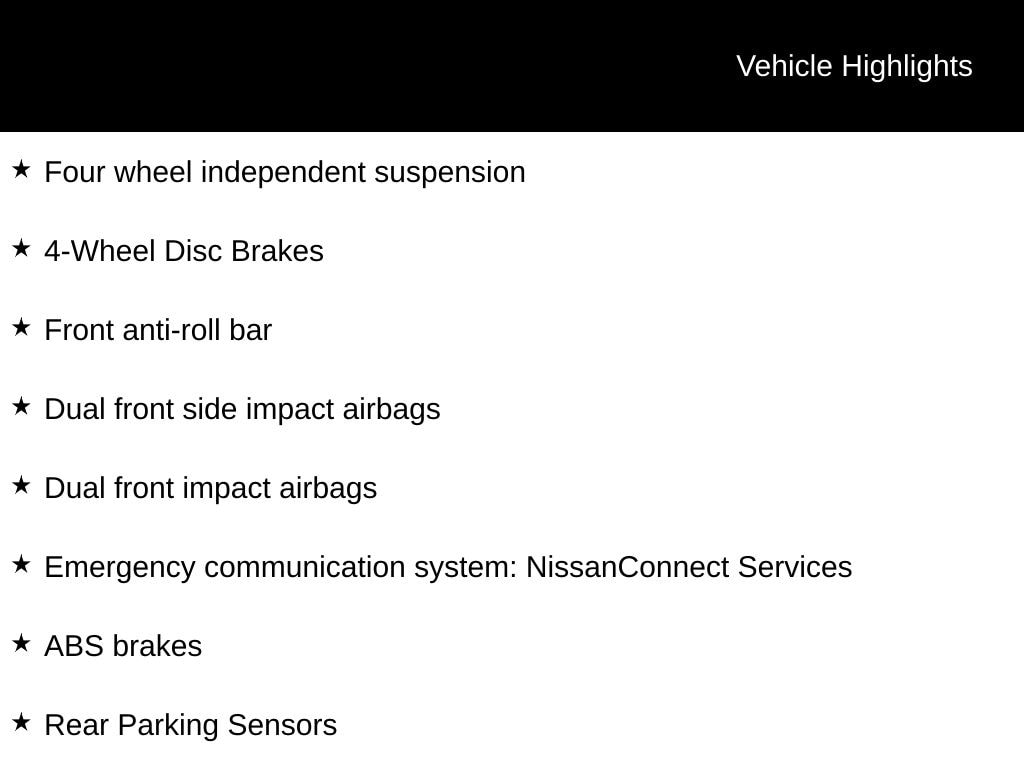Click the word Highlights in header
This screenshot has height=768, width=1024.
tap(907, 67)
